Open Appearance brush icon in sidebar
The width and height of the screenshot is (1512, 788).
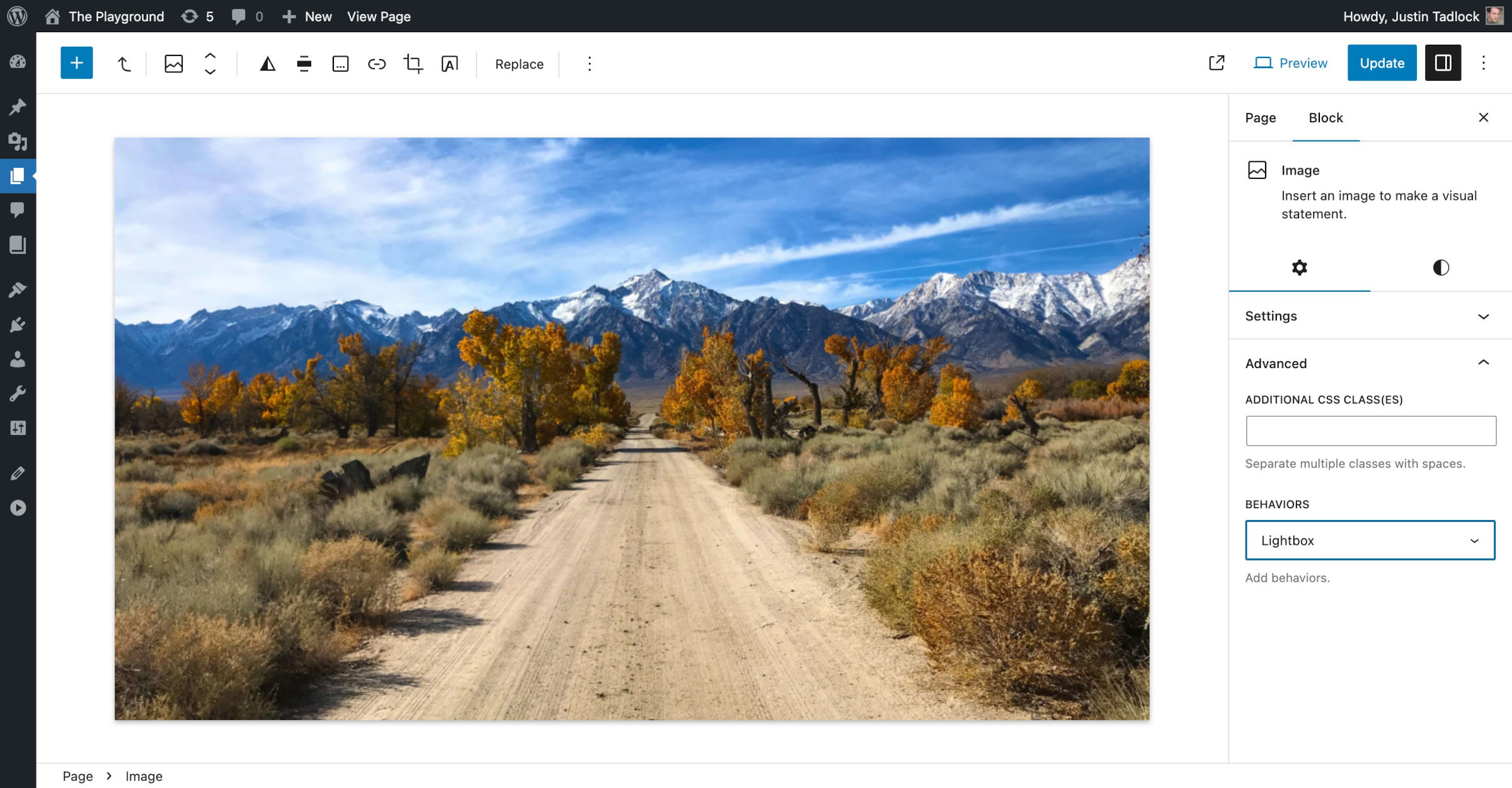pyautogui.click(x=18, y=290)
